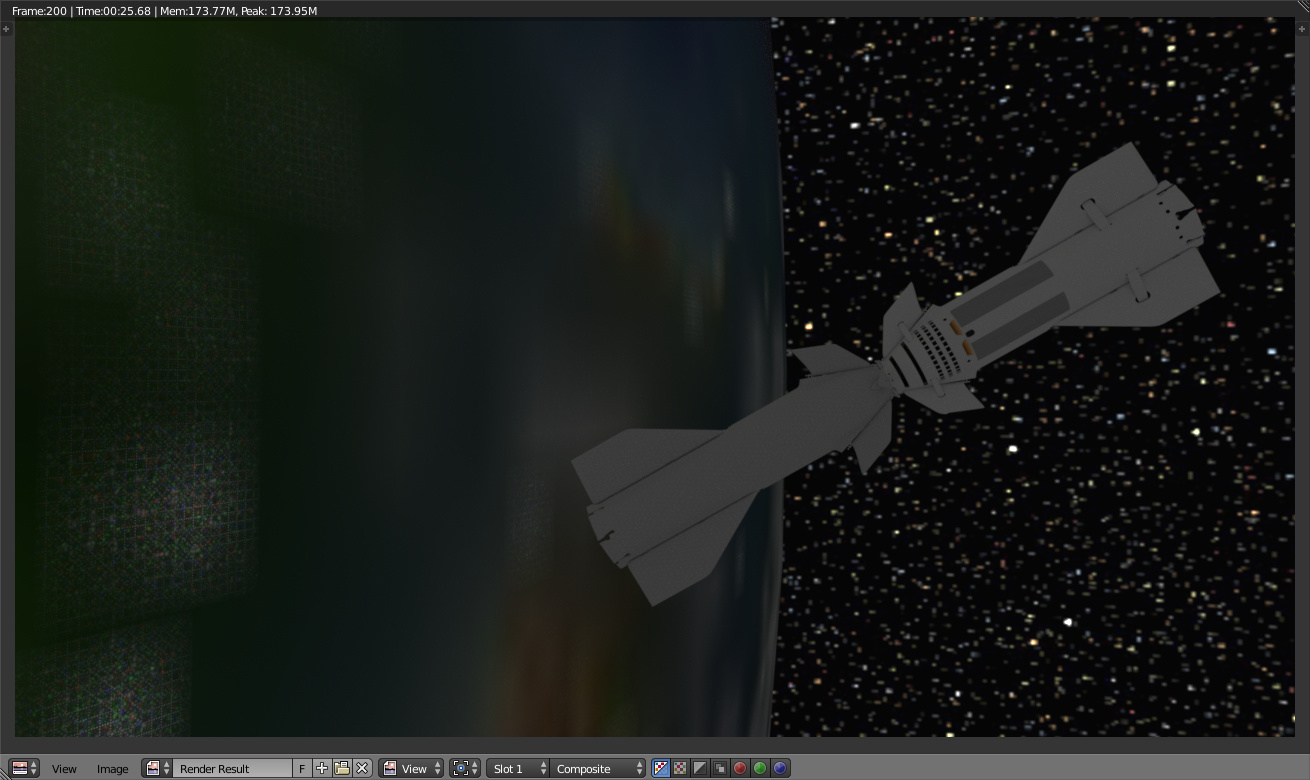
Task: Show only the alpha channel
Action: [700, 768]
